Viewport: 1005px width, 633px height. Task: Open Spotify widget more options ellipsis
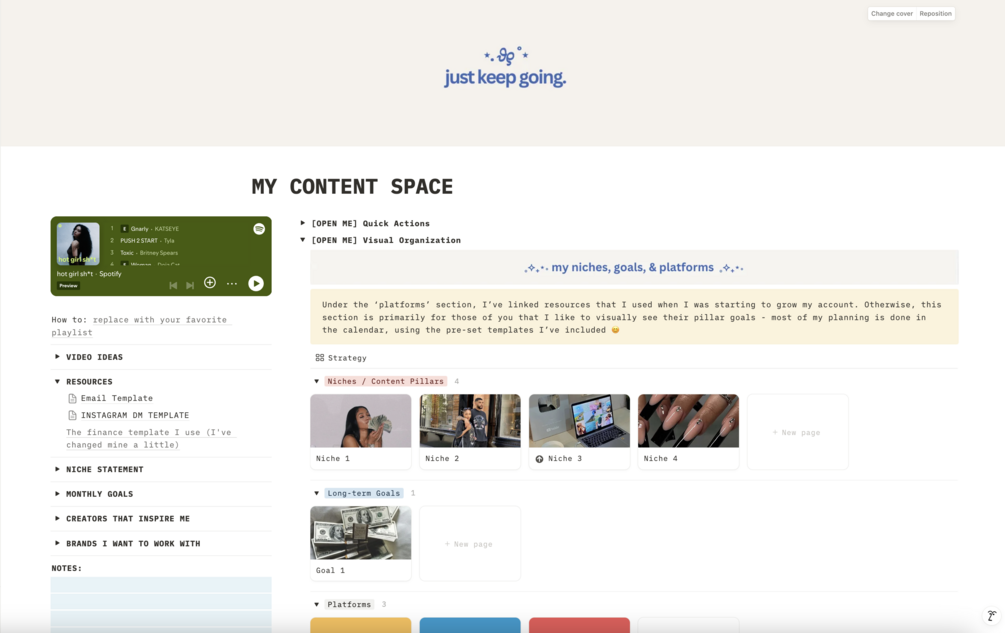[232, 283]
